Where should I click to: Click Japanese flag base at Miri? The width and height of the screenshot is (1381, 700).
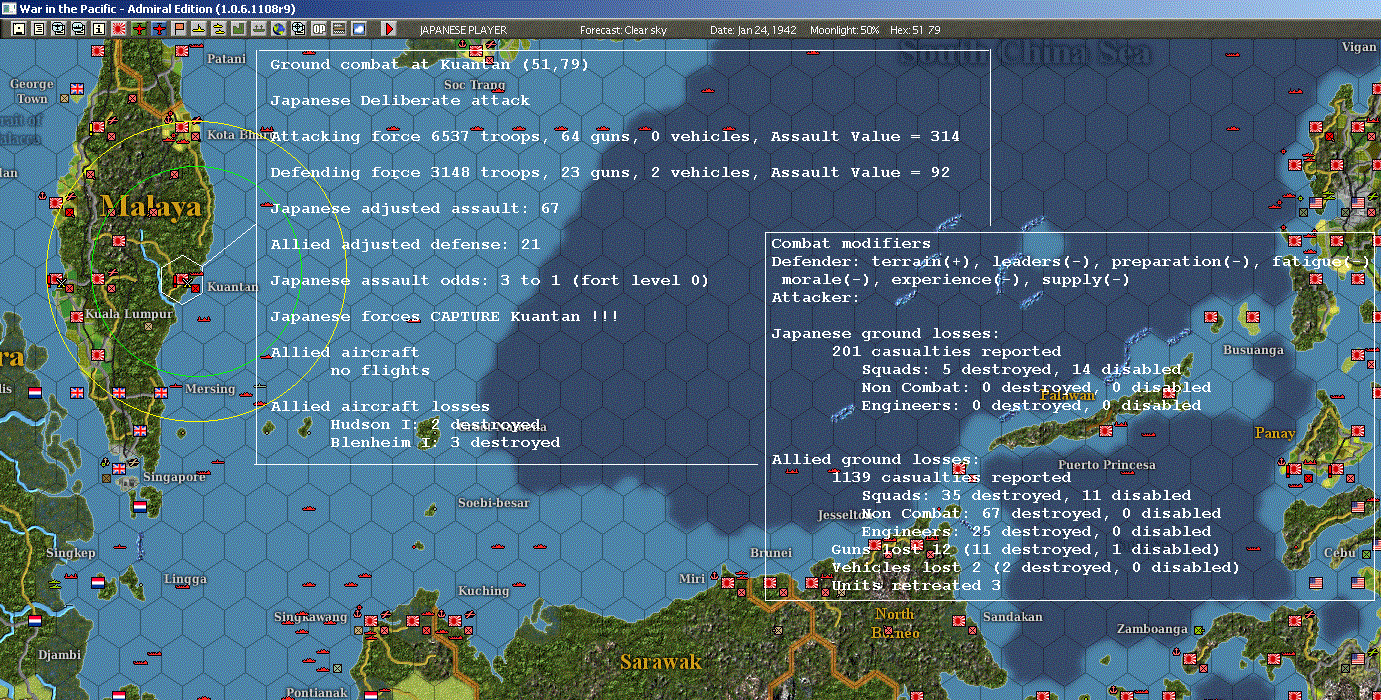(728, 581)
